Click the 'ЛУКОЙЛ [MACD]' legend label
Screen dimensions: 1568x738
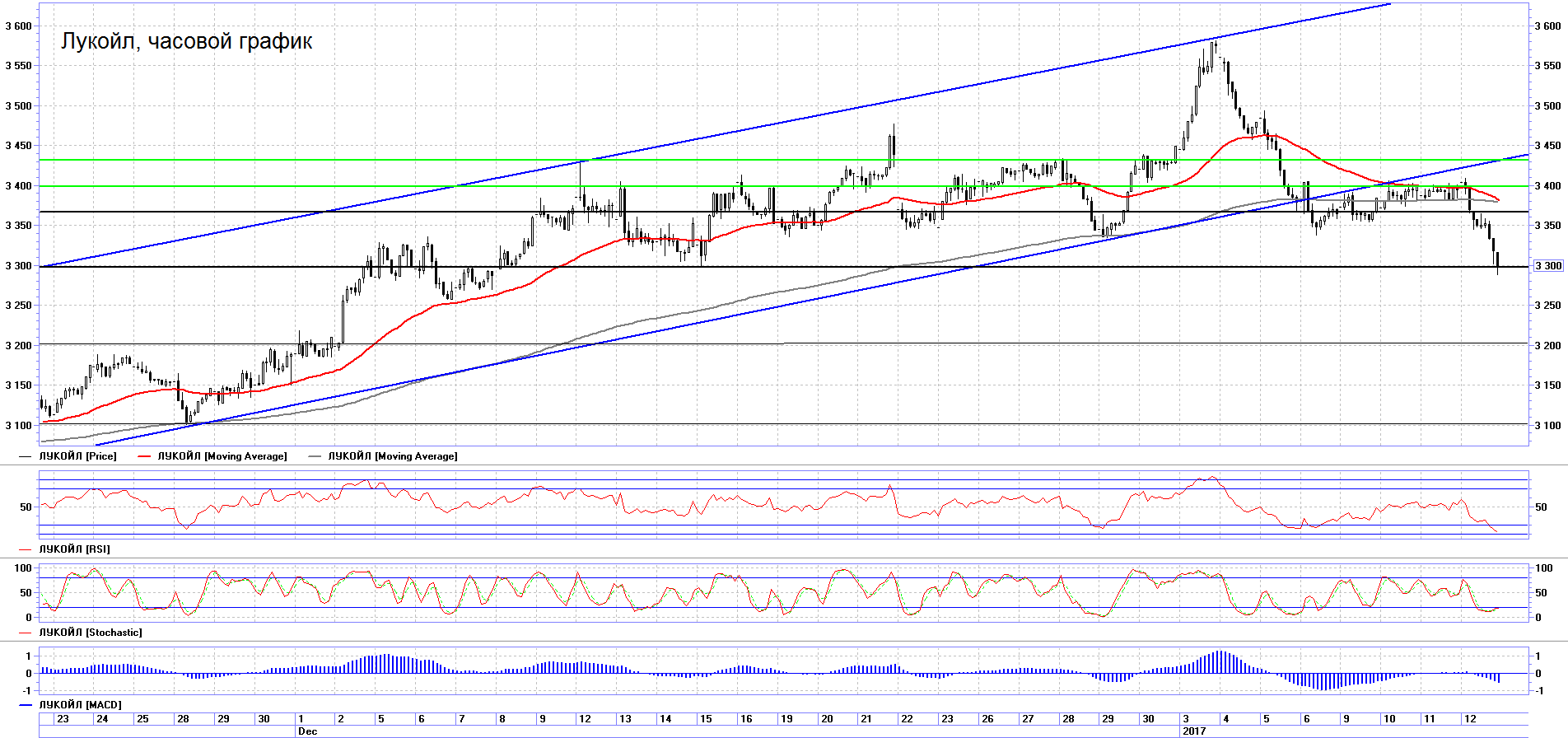click(x=81, y=705)
